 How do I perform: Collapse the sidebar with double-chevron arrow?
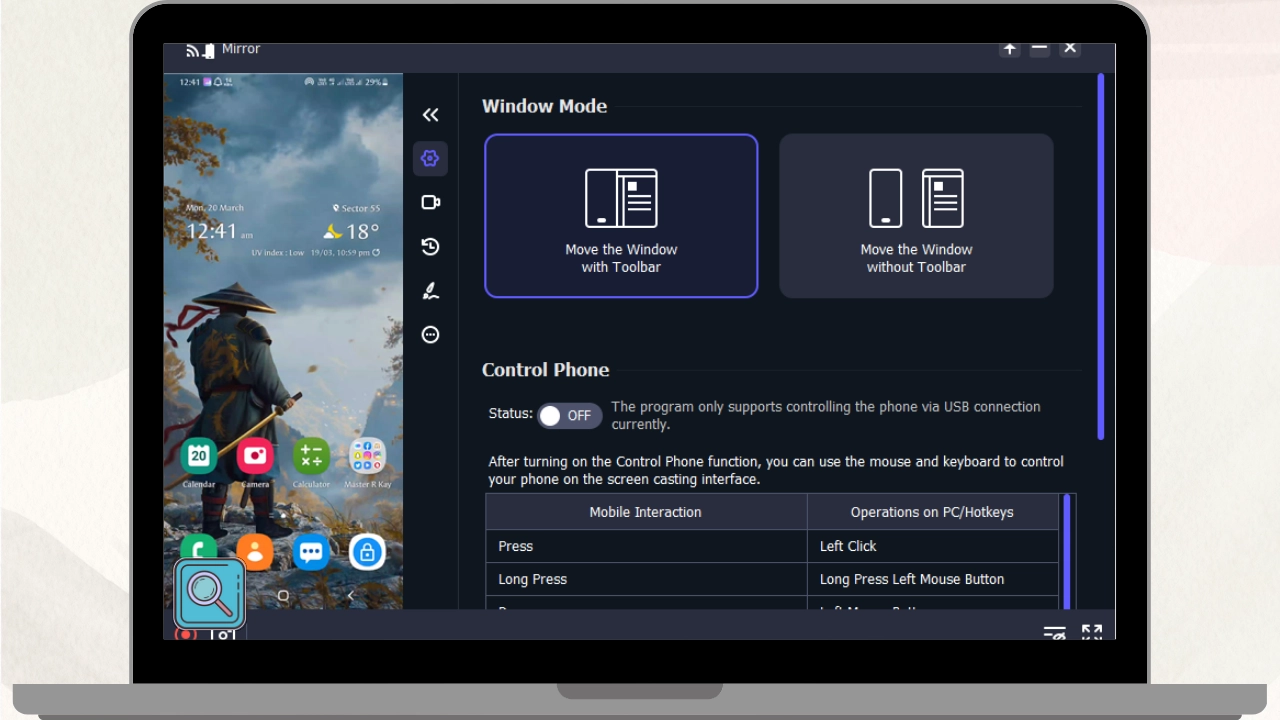tap(430, 115)
